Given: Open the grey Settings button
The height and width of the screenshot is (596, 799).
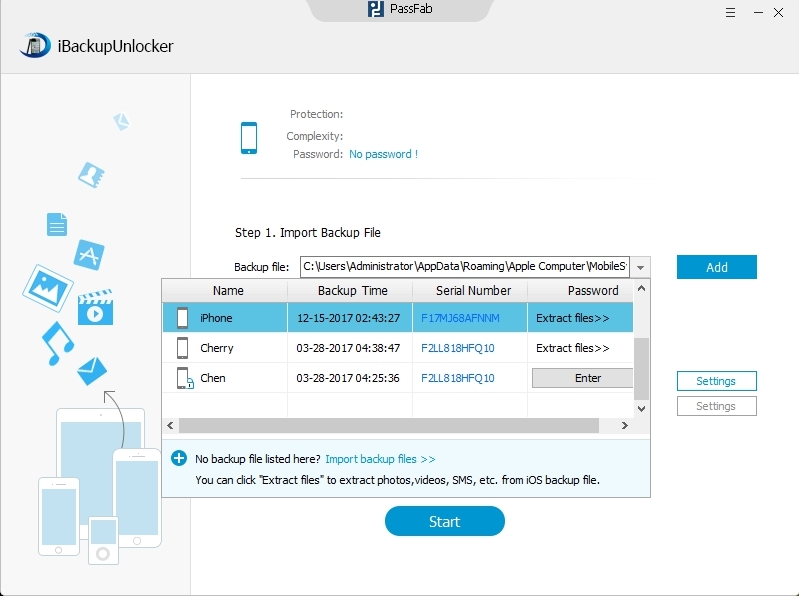Looking at the screenshot, I should 716,406.
